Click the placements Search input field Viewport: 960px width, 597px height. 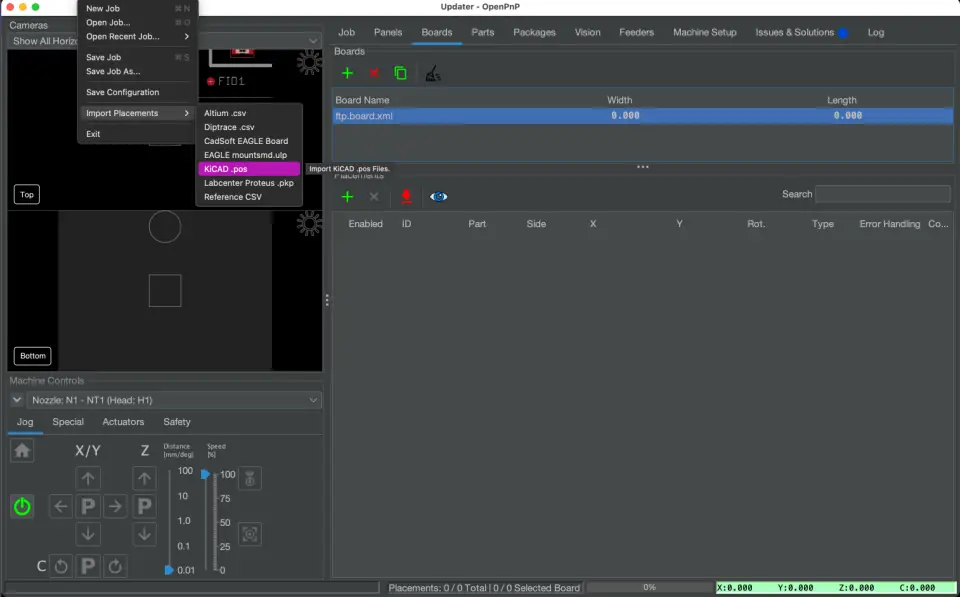[883, 194]
